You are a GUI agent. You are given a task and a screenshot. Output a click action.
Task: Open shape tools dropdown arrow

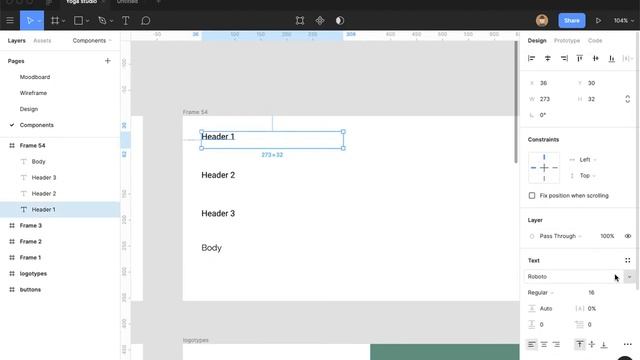(87, 21)
